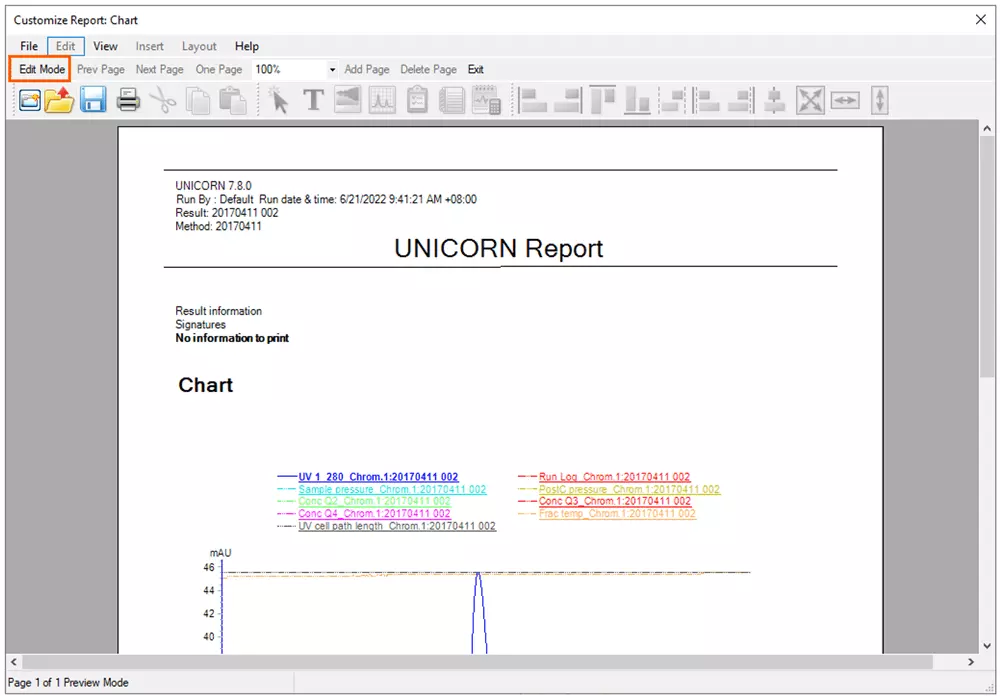Expand the 100% zoom dropdown
Screen dimensions: 1000x696
click(x=332, y=70)
